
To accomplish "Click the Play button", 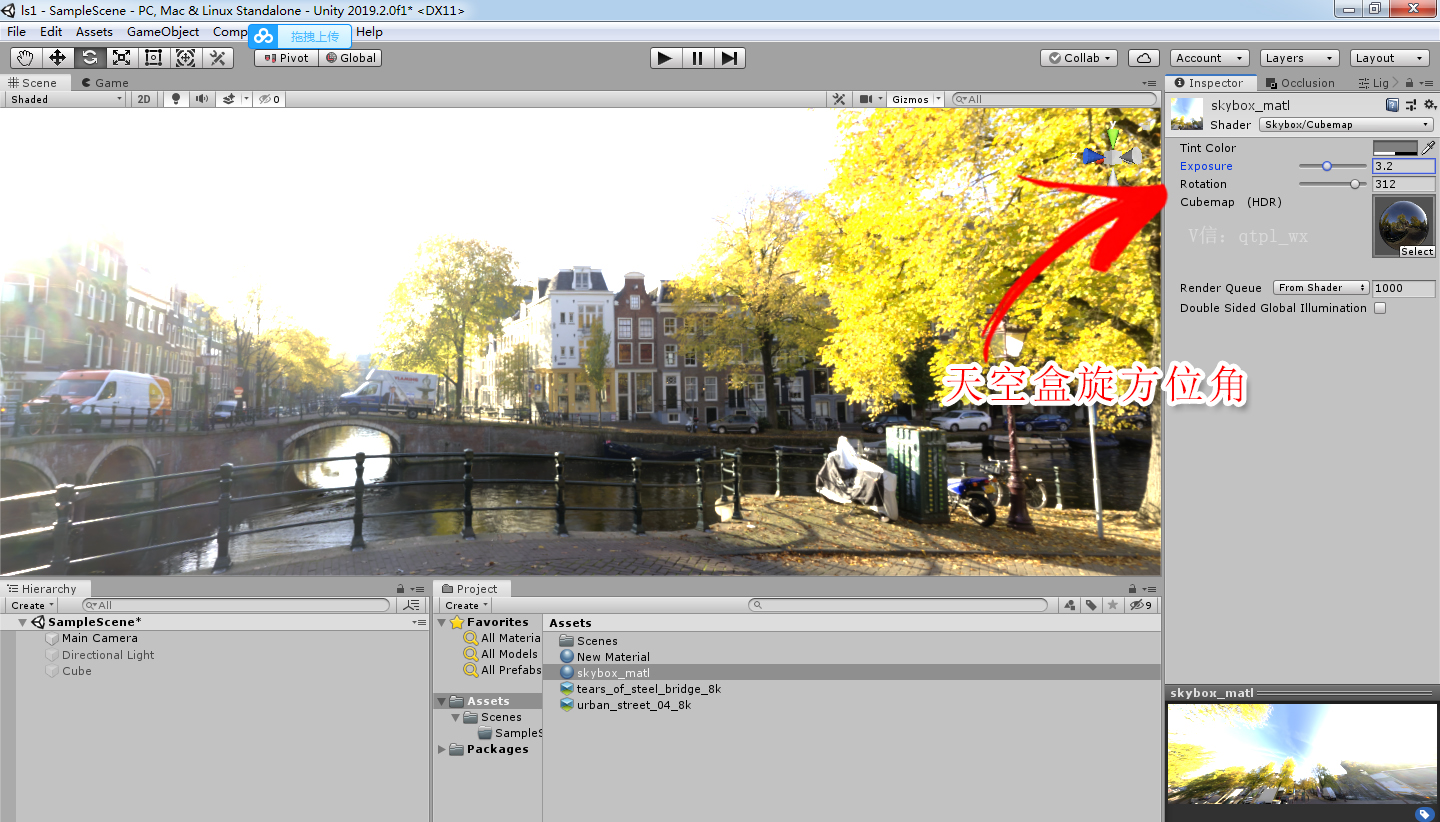I will click(665, 58).
